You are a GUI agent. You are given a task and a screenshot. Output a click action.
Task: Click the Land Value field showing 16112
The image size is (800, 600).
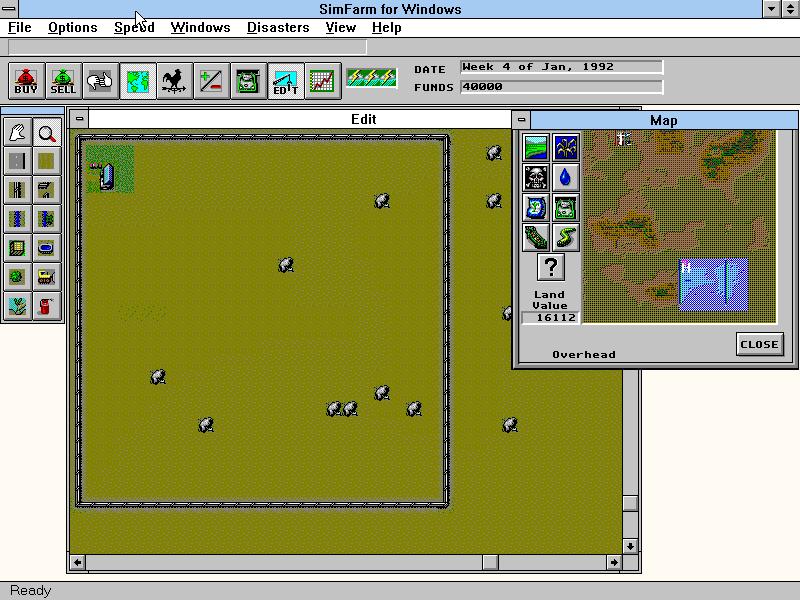coord(551,318)
